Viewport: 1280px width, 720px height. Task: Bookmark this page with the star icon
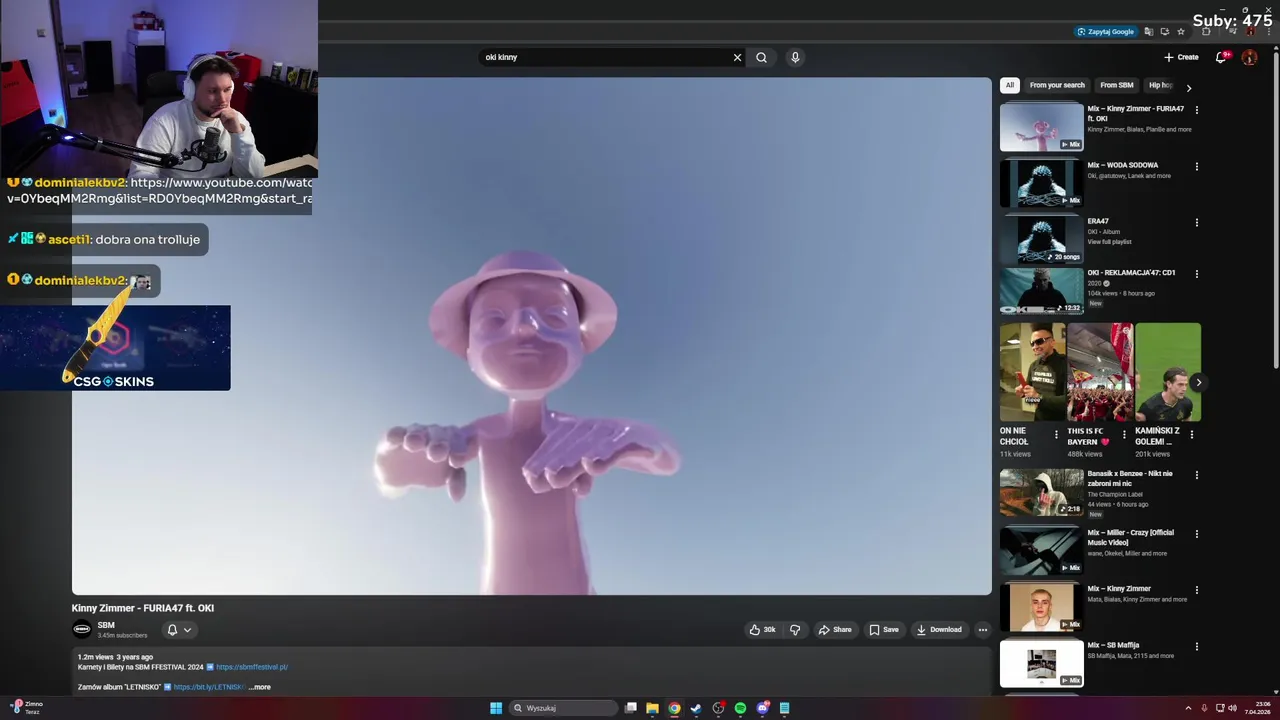point(1180,31)
